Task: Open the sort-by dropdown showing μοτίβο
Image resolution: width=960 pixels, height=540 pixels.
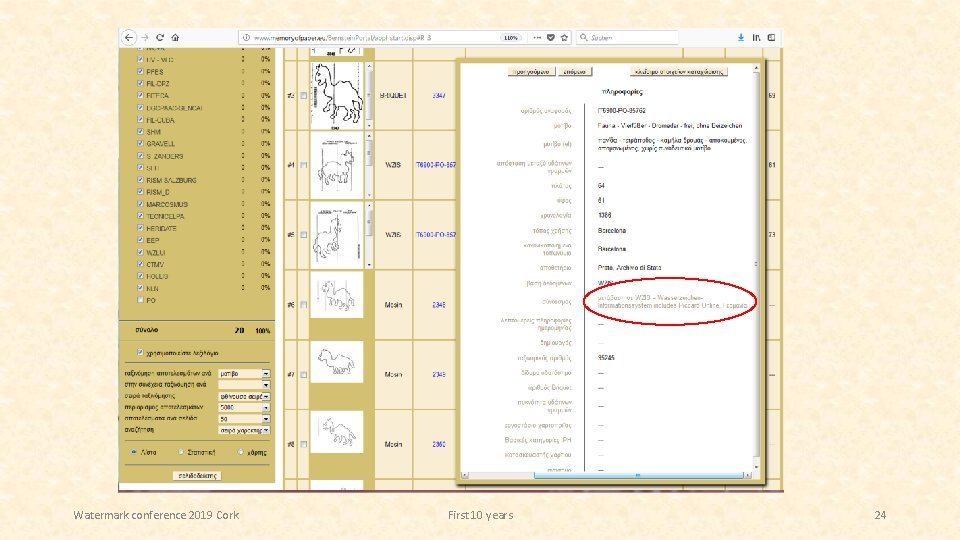Action: tap(244, 373)
